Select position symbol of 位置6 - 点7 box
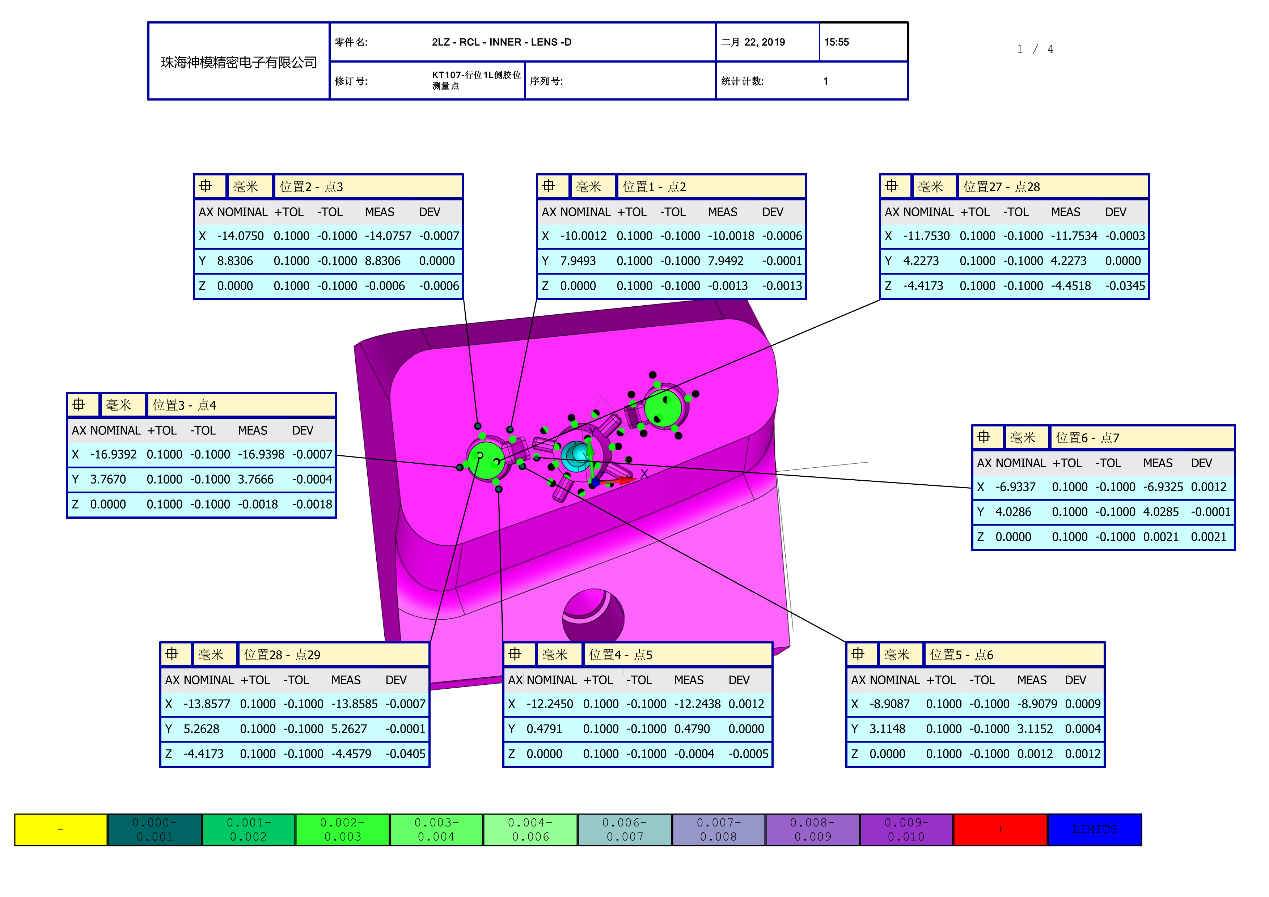1269x897 pixels. [x=986, y=438]
